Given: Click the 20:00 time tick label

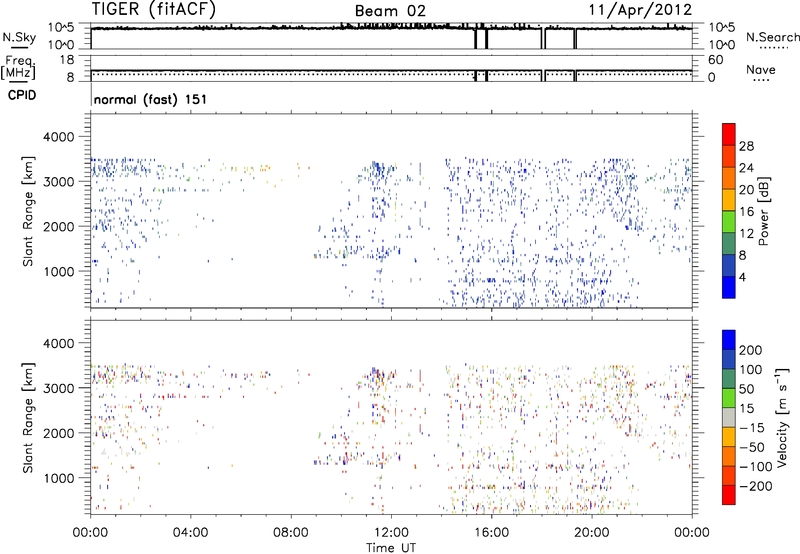Looking at the screenshot, I should click(591, 533).
